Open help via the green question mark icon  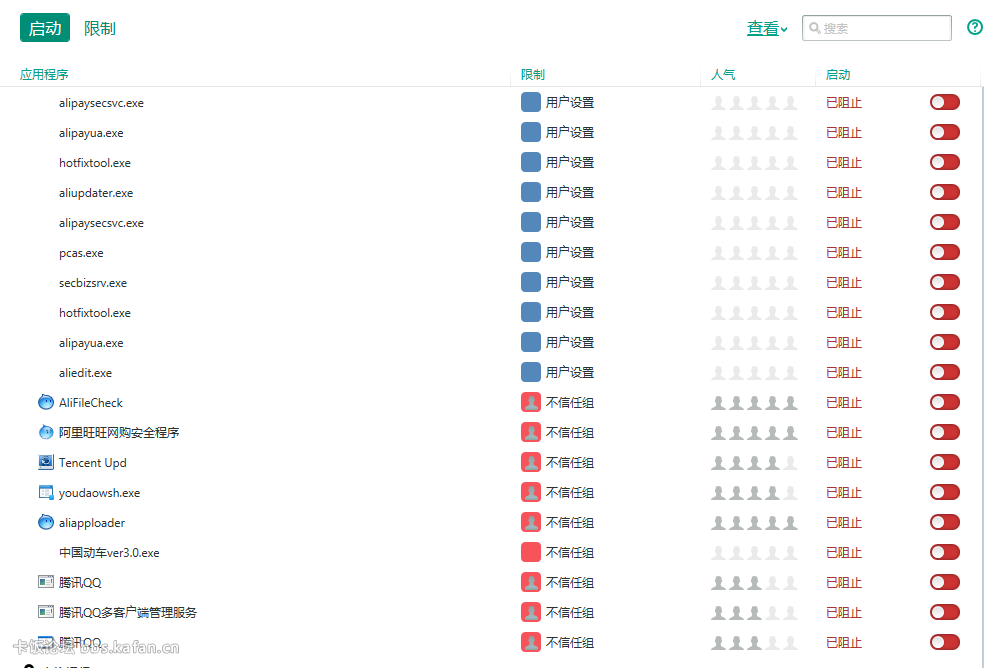[975, 27]
